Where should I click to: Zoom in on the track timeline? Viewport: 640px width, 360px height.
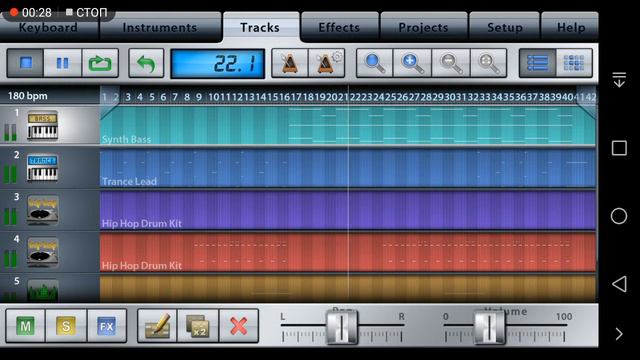point(412,63)
